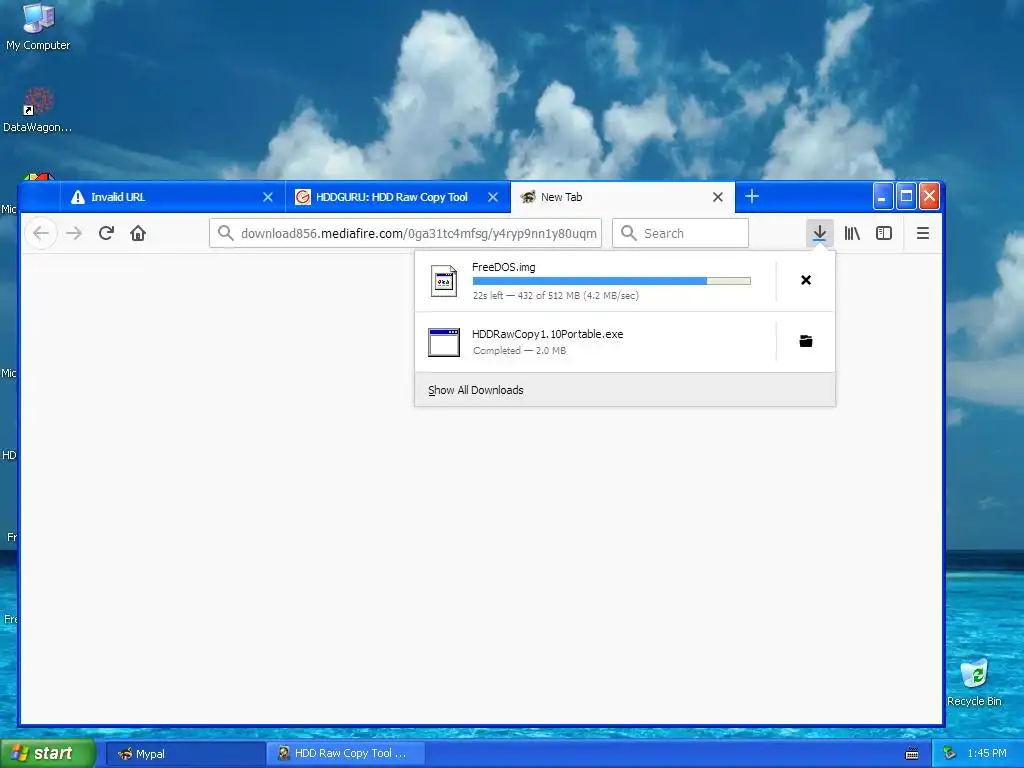This screenshot has width=1024, height=768.
Task: Switch to the Invalid URL tab
Action: [x=173, y=197]
